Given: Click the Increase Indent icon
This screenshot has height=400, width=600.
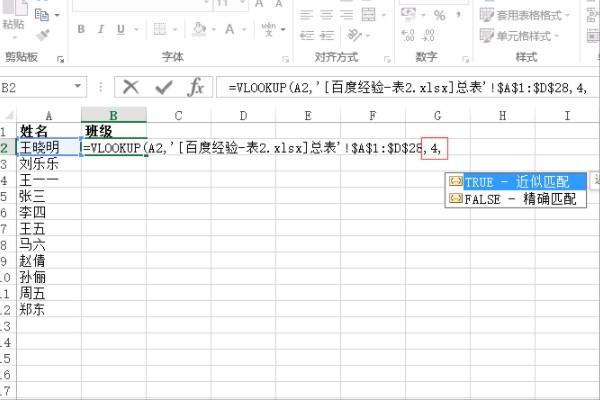Looking at the screenshot, I should [327, 36].
